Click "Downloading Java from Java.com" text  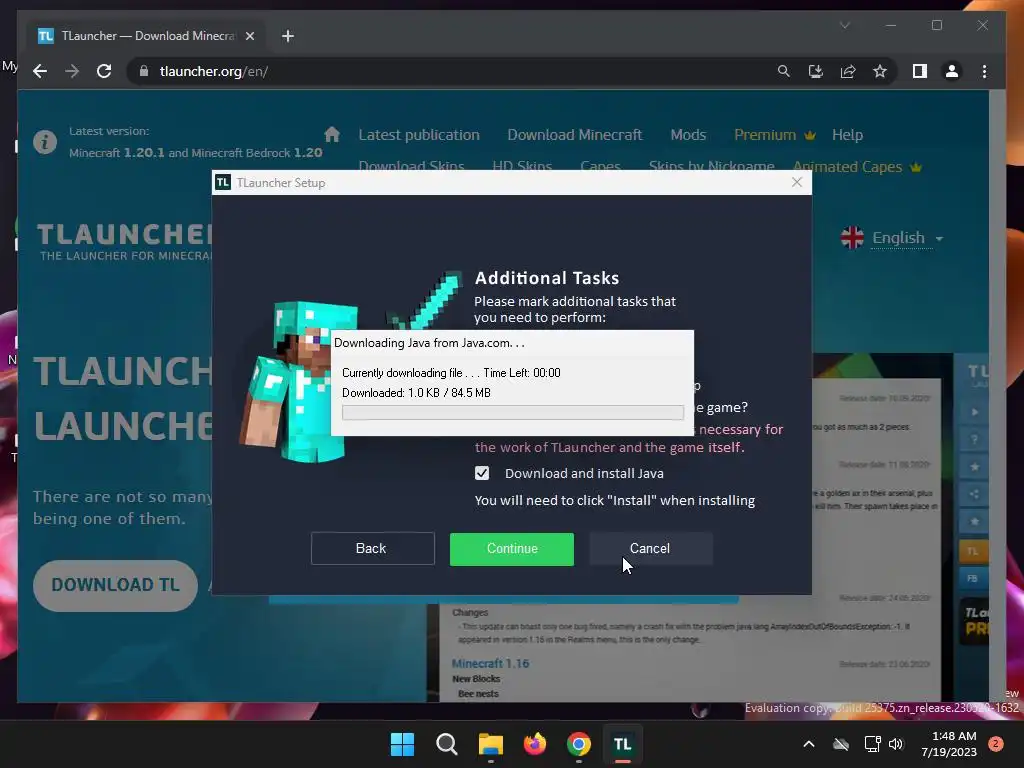pos(429,343)
